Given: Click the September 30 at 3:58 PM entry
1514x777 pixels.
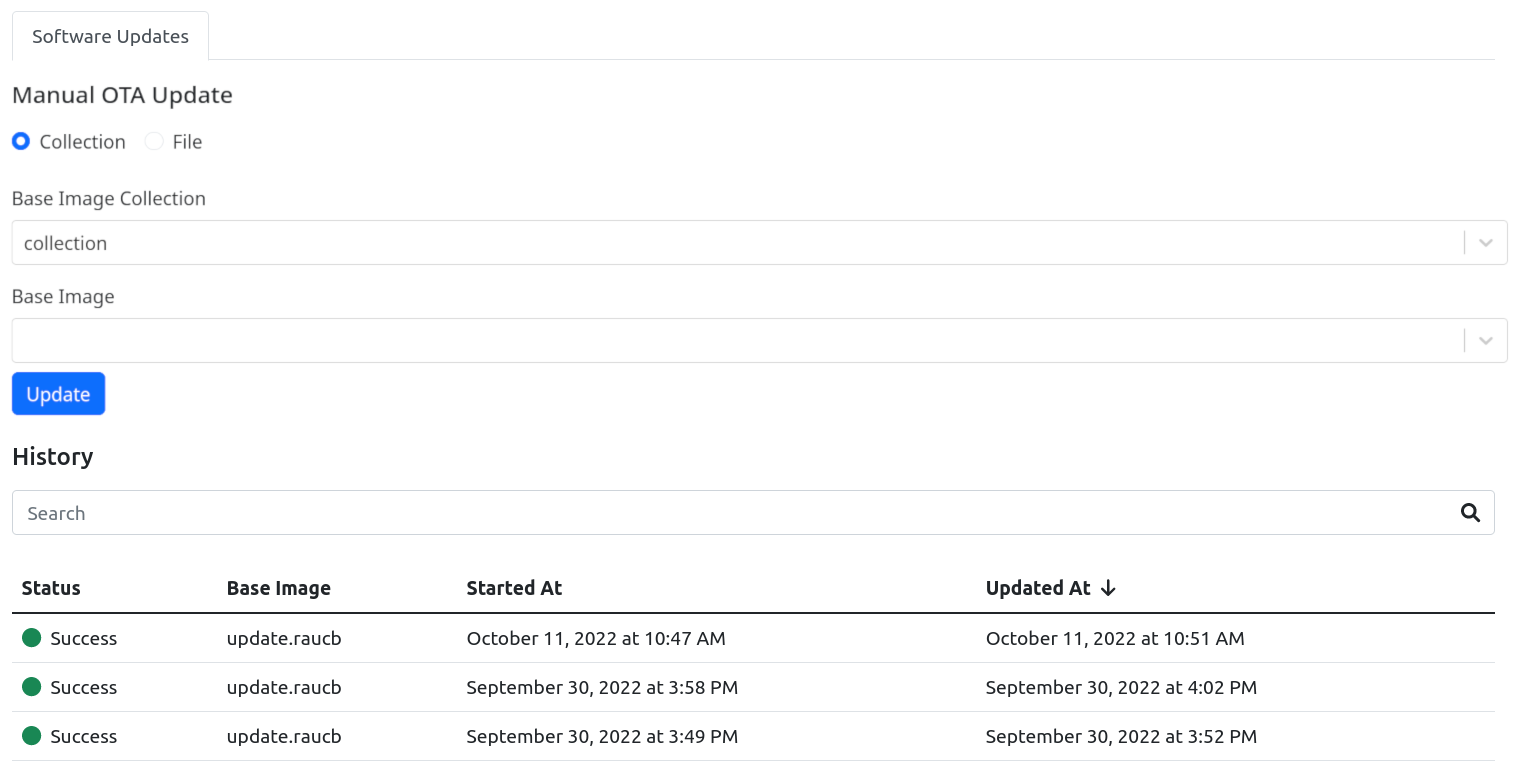Looking at the screenshot, I should pos(602,686).
